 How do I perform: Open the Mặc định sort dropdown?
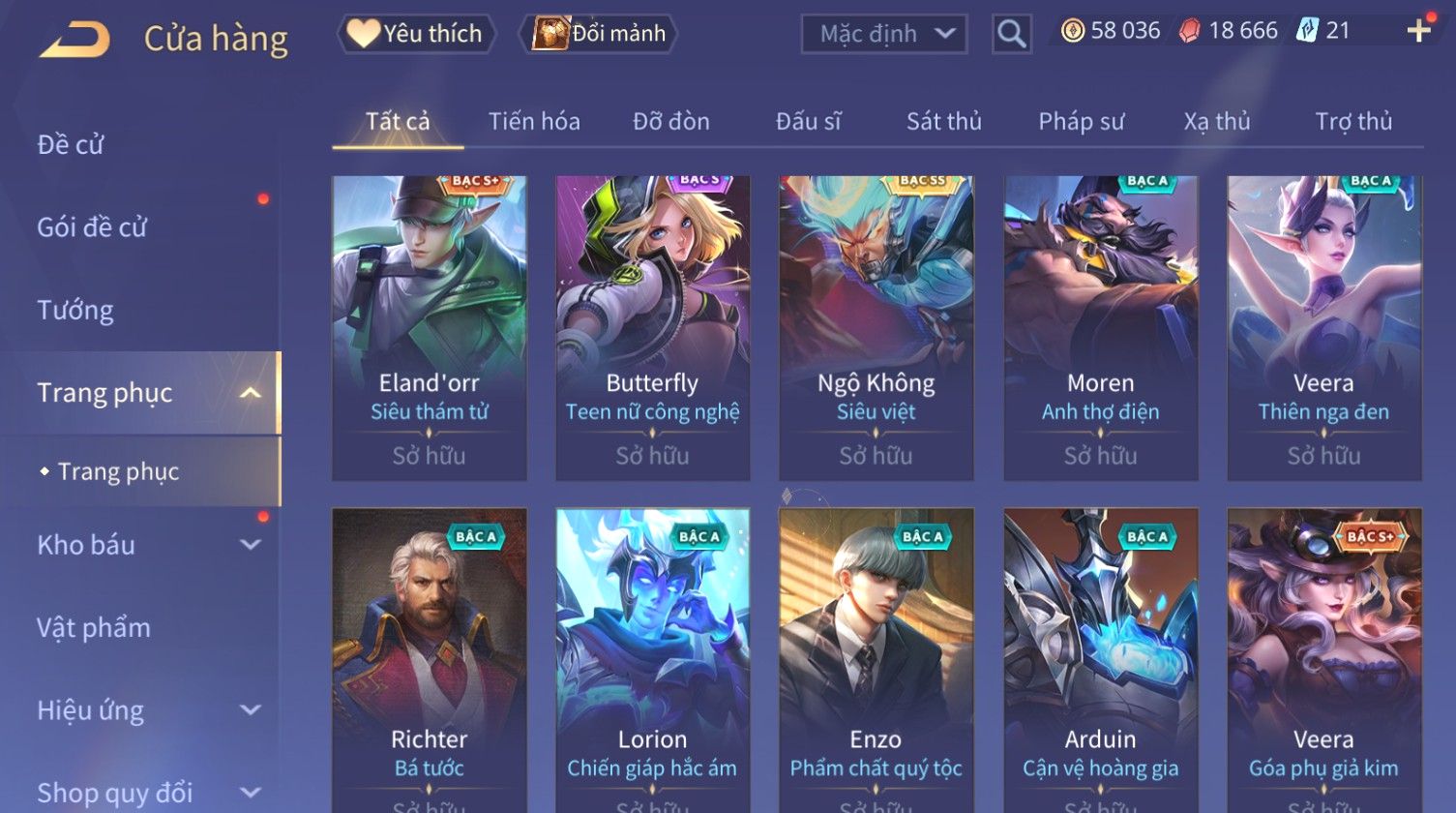[x=884, y=34]
